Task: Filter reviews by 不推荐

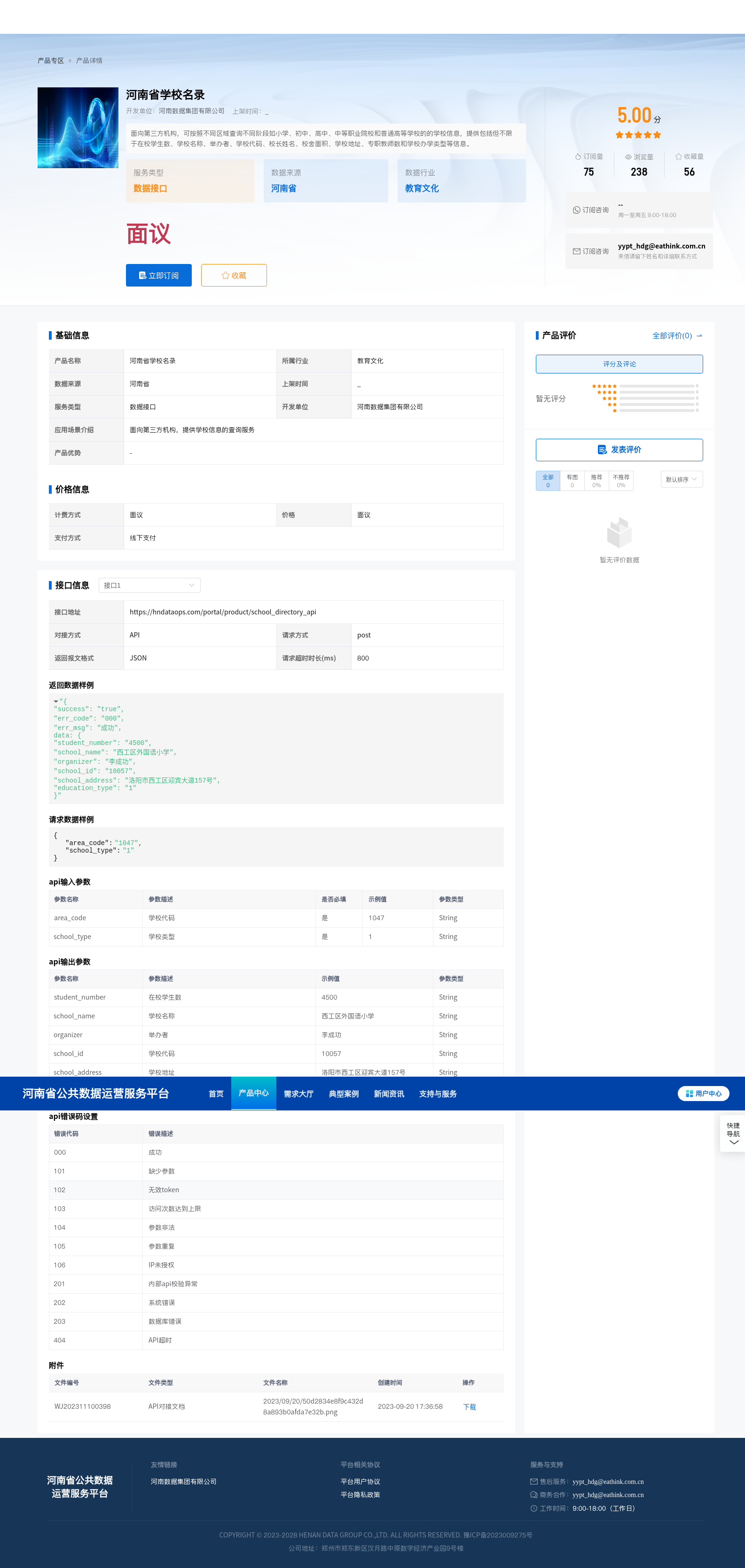Action: (621, 481)
